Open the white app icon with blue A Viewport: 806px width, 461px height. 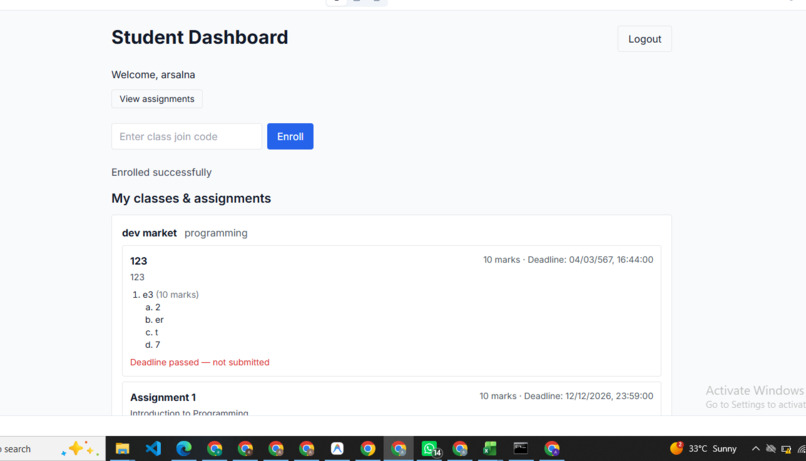point(337,449)
